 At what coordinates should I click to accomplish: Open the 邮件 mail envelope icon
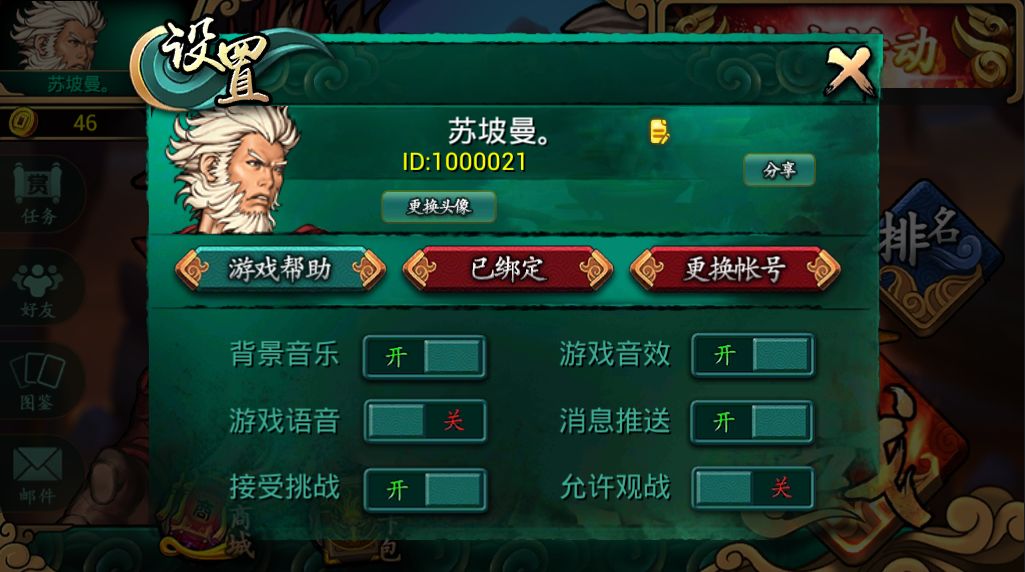click(37, 475)
